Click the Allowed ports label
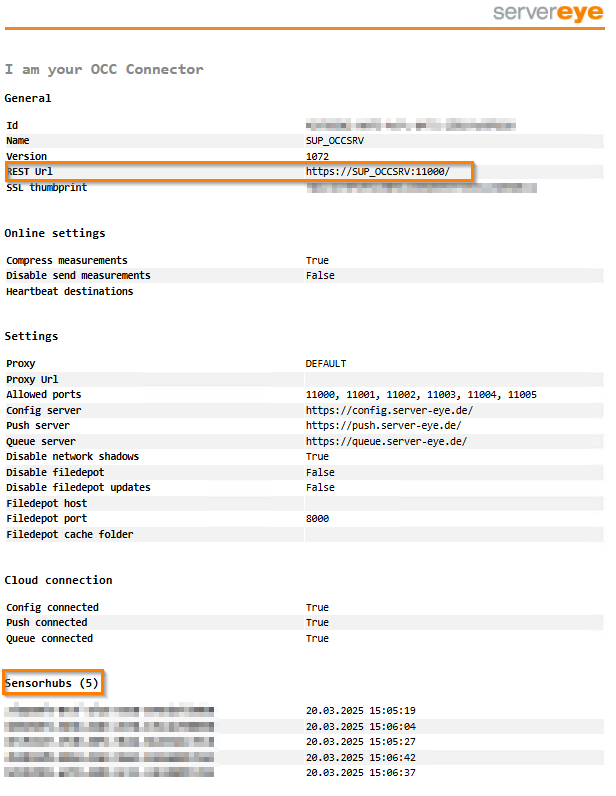This screenshot has width=616, height=796. point(44,394)
